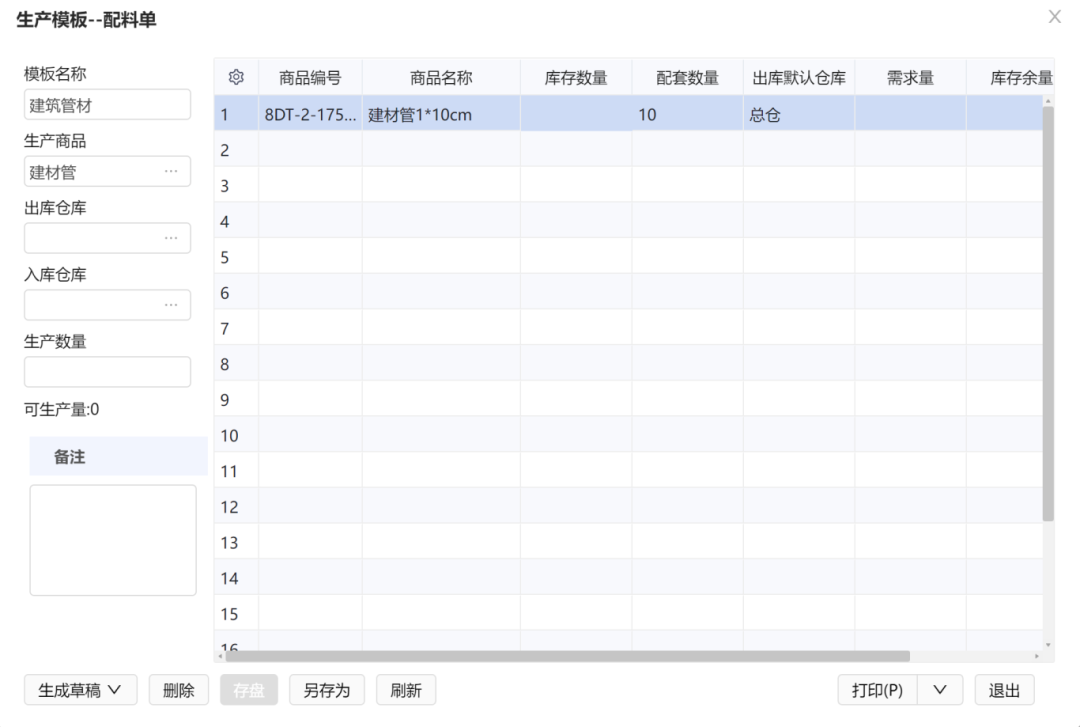Open the column settings gear icon

(x=236, y=76)
